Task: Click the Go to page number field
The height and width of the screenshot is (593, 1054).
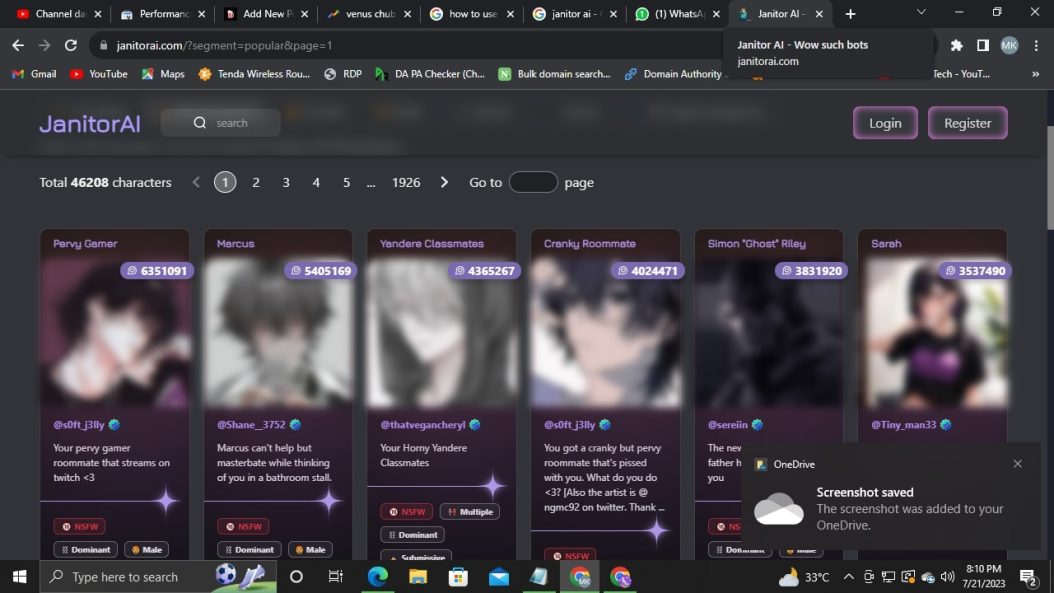Action: click(533, 182)
